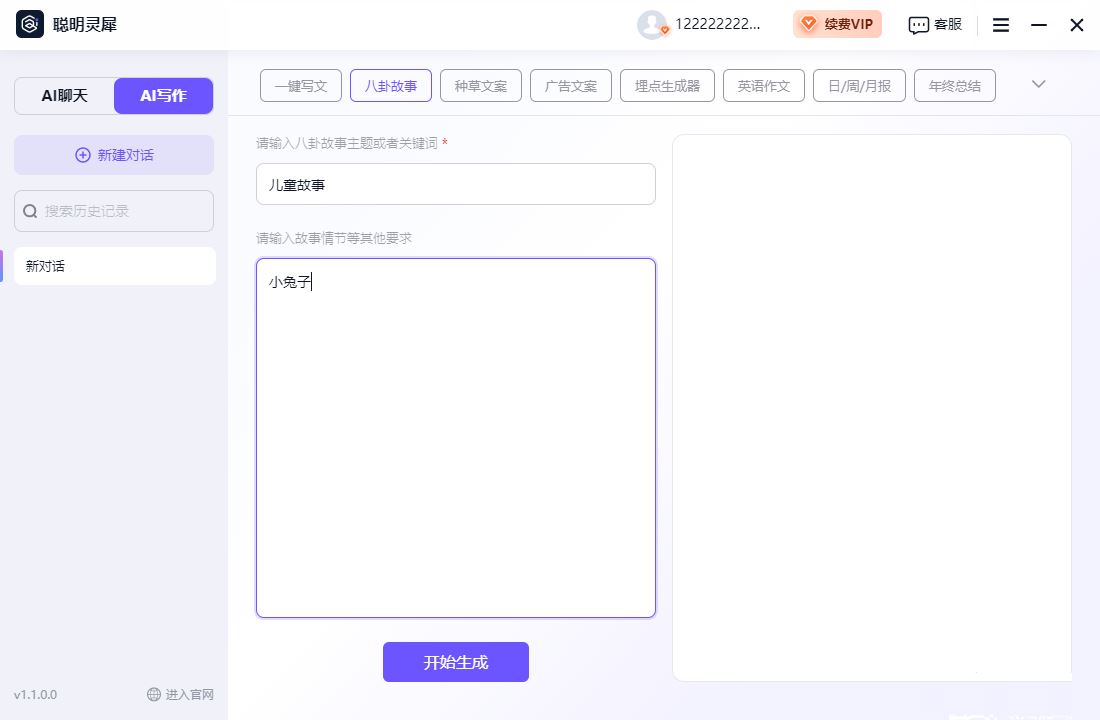Screen dimensions: 1100x720
Task: Switch to the AI聊天 tab
Action: [x=62, y=95]
